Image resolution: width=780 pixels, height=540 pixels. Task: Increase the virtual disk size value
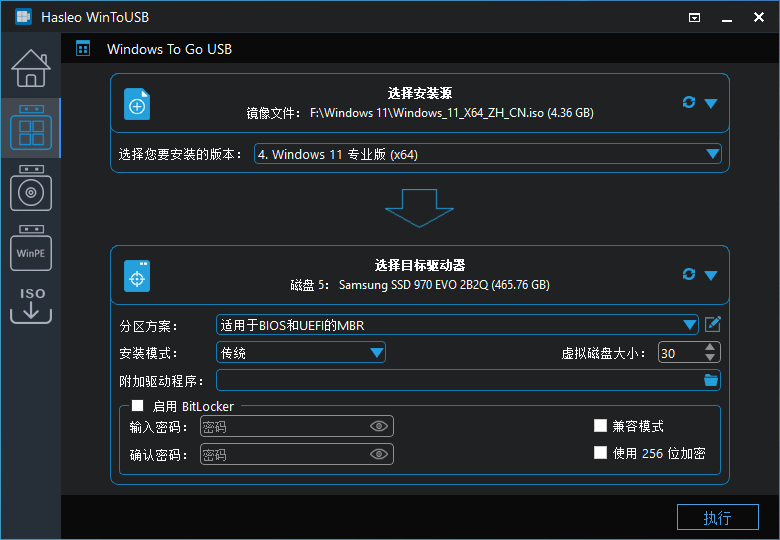tap(710, 347)
